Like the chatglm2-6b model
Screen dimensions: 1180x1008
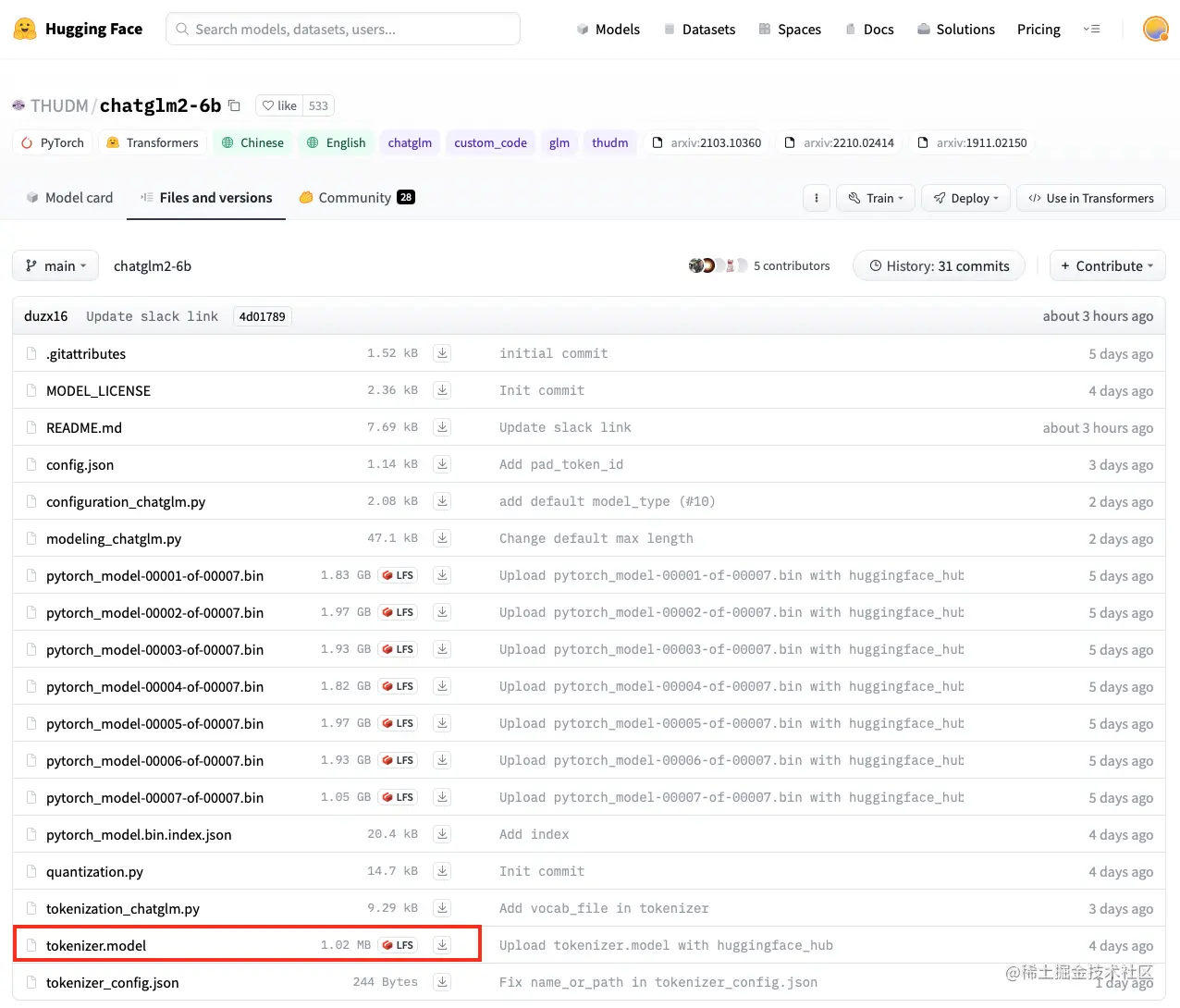point(279,105)
